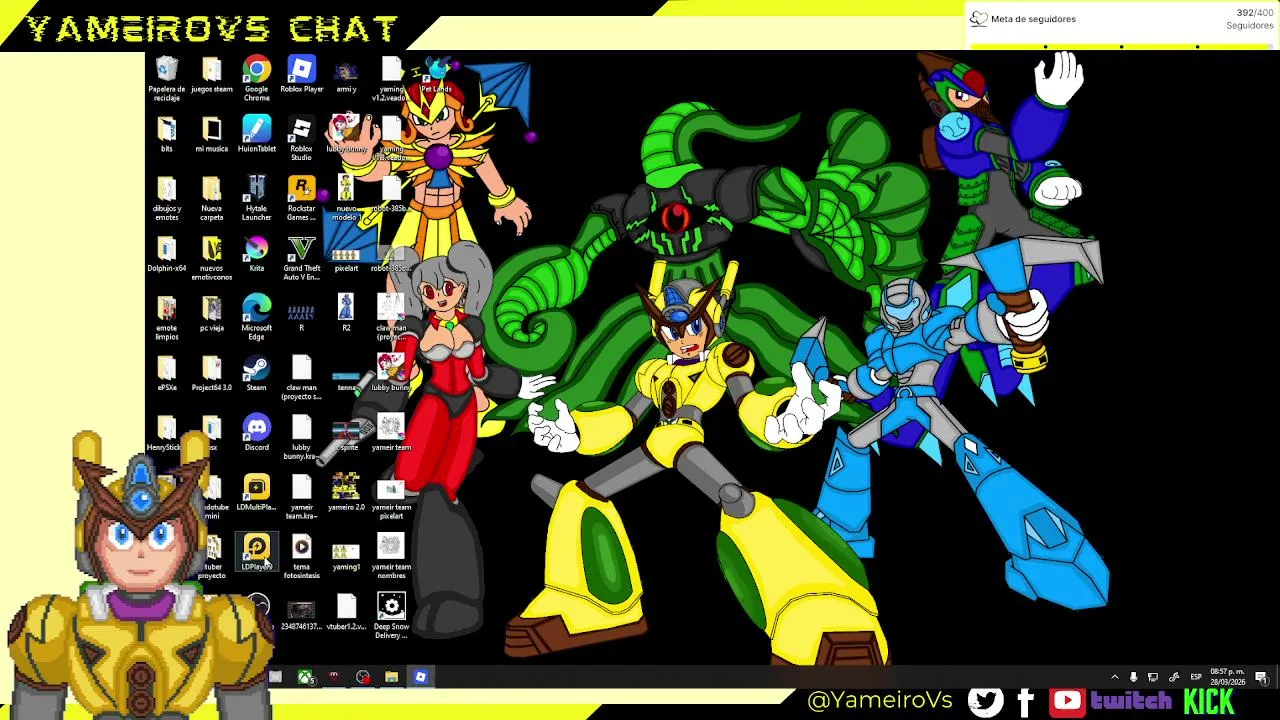This screenshot has width=1280, height=720.
Task: Open File Explorer from the taskbar
Action: coord(392,677)
